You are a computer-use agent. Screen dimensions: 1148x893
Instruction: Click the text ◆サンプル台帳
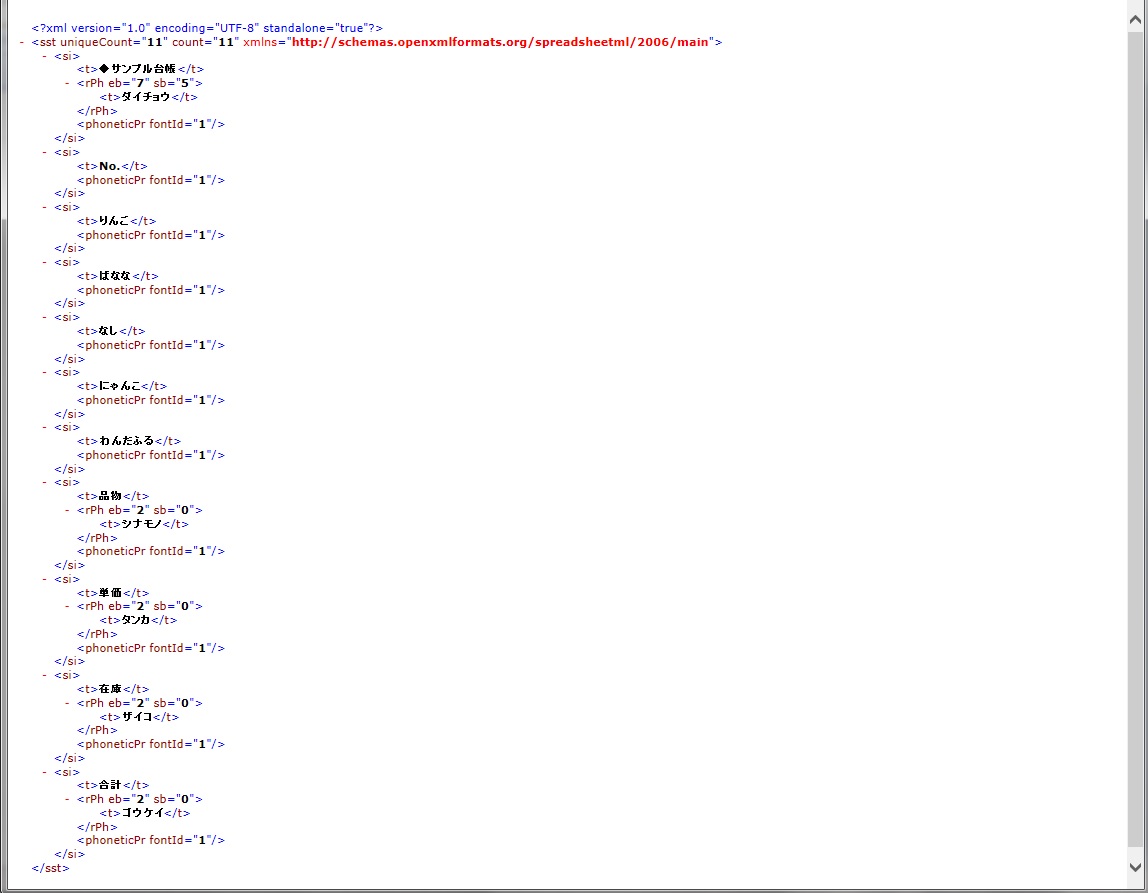[138, 70]
